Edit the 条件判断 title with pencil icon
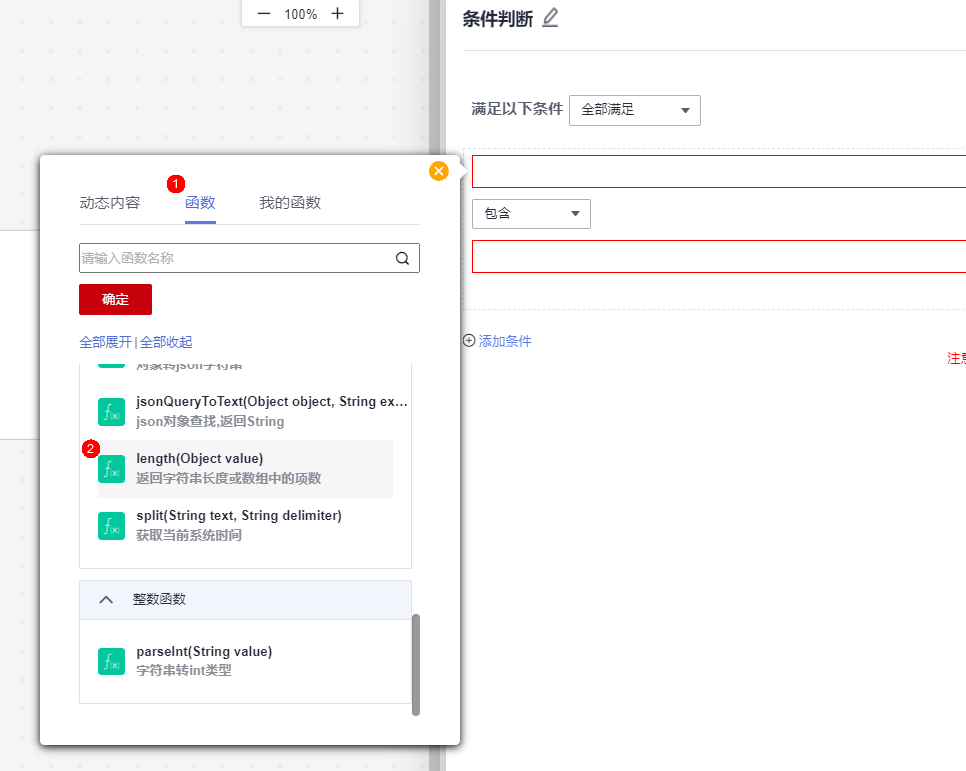 550,18
